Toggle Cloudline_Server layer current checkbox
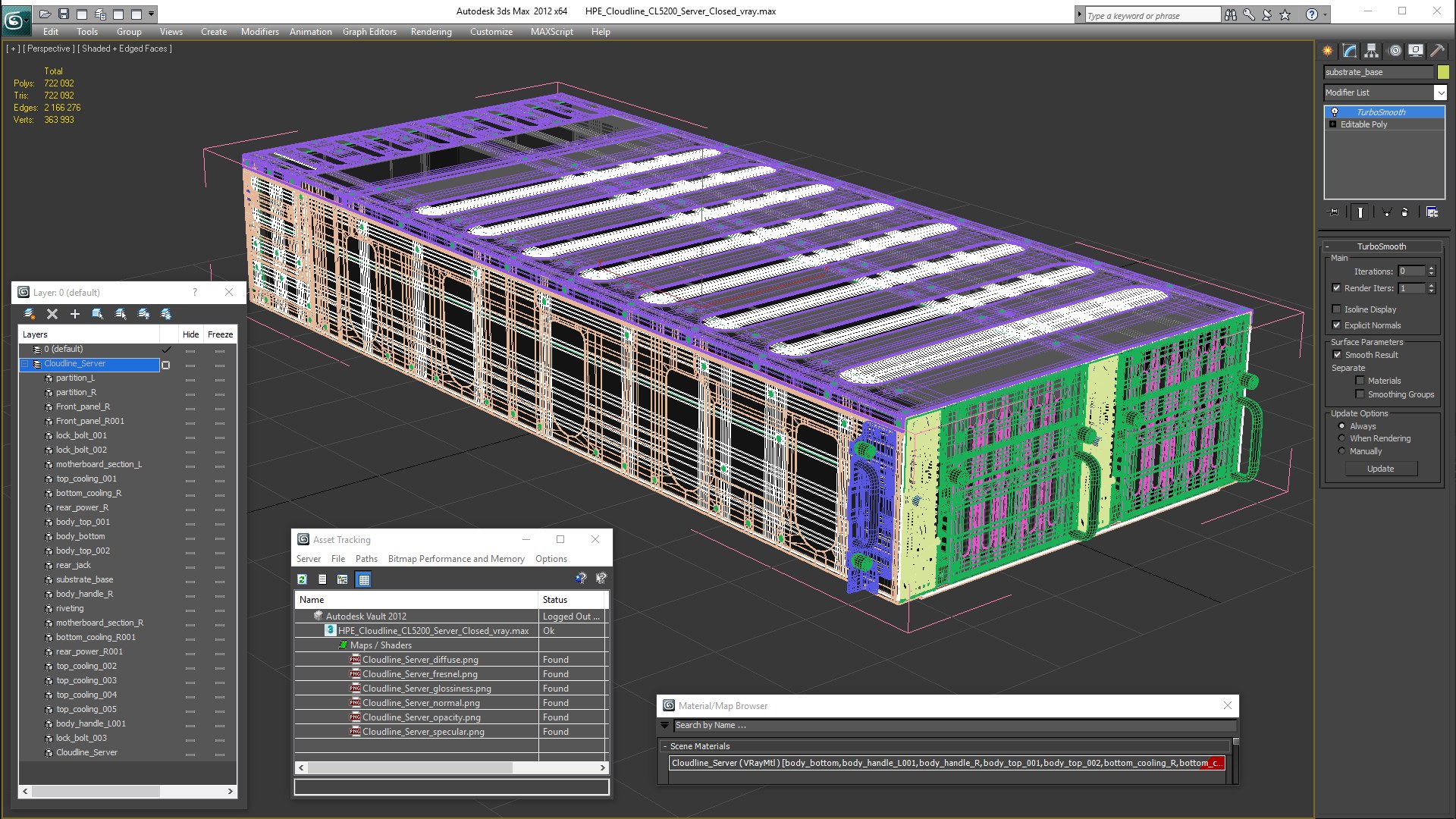Viewport: 1456px width, 819px height. 166,365
